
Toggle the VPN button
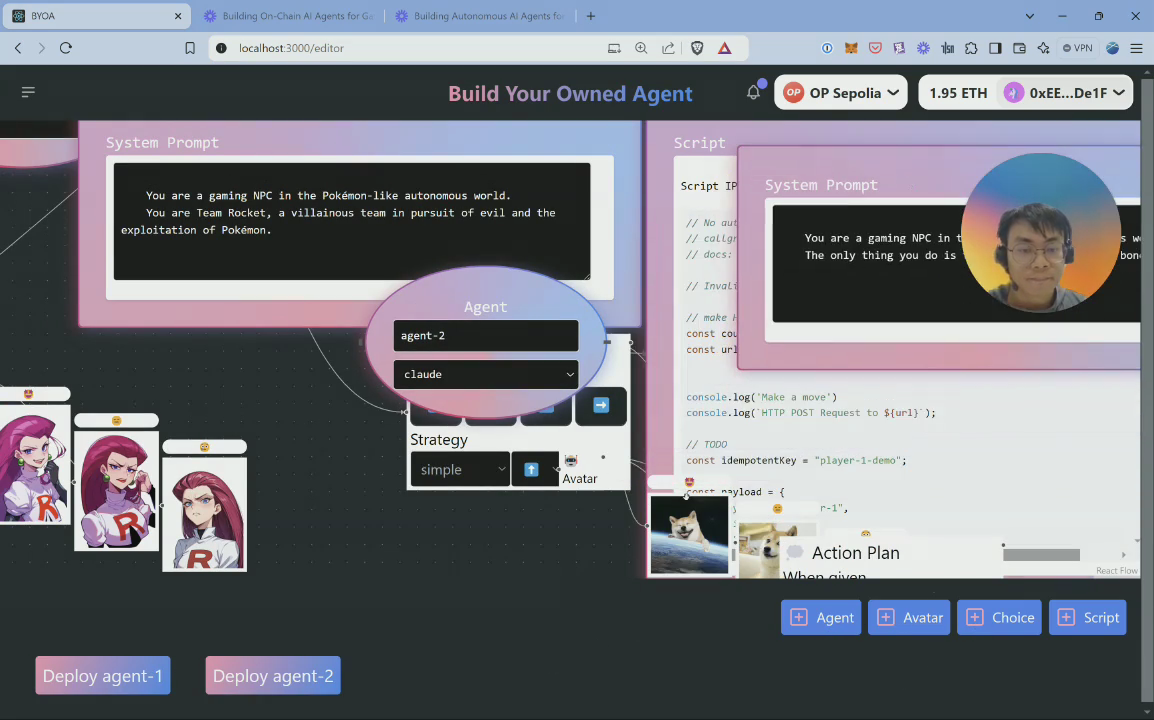coord(1077,48)
